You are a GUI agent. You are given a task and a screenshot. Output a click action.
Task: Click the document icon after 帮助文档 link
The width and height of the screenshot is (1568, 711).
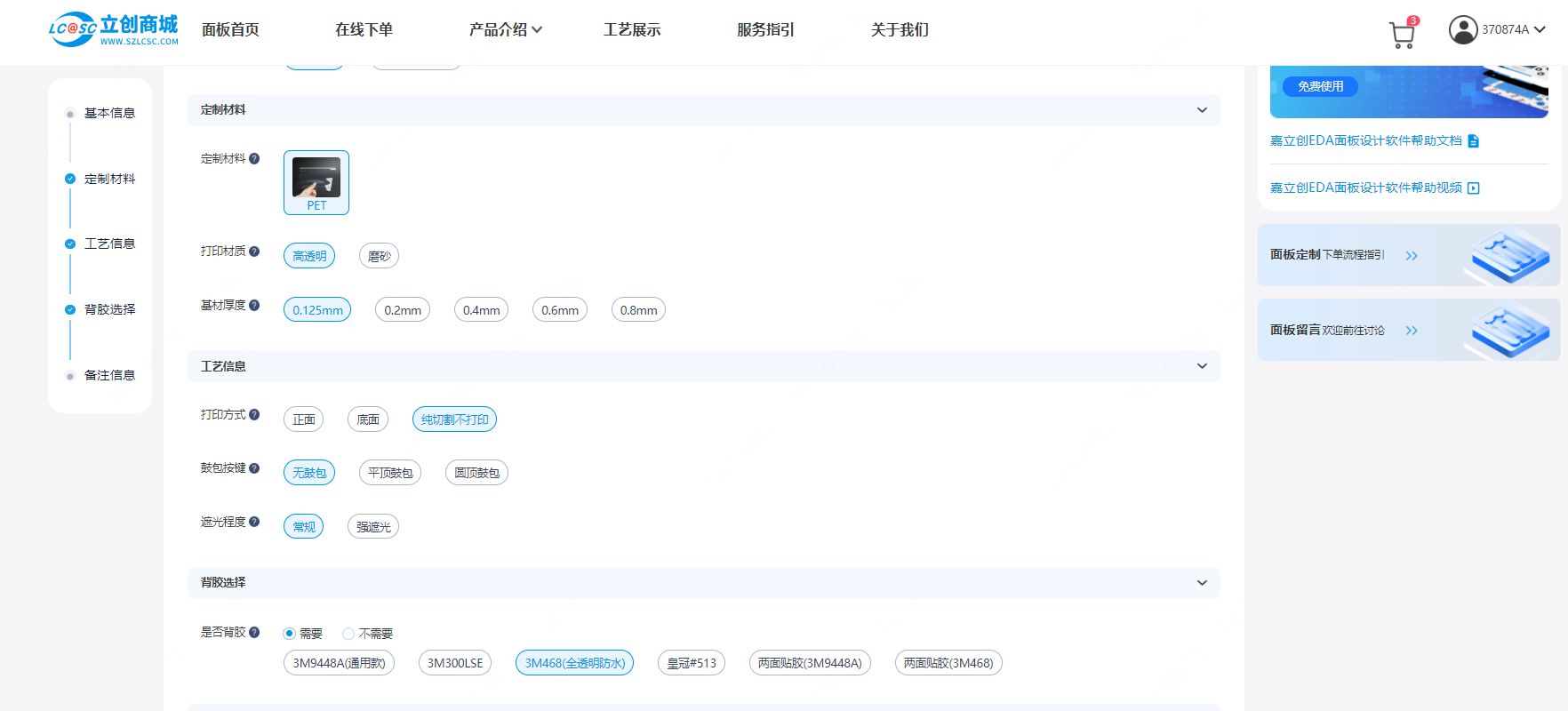click(x=1473, y=140)
